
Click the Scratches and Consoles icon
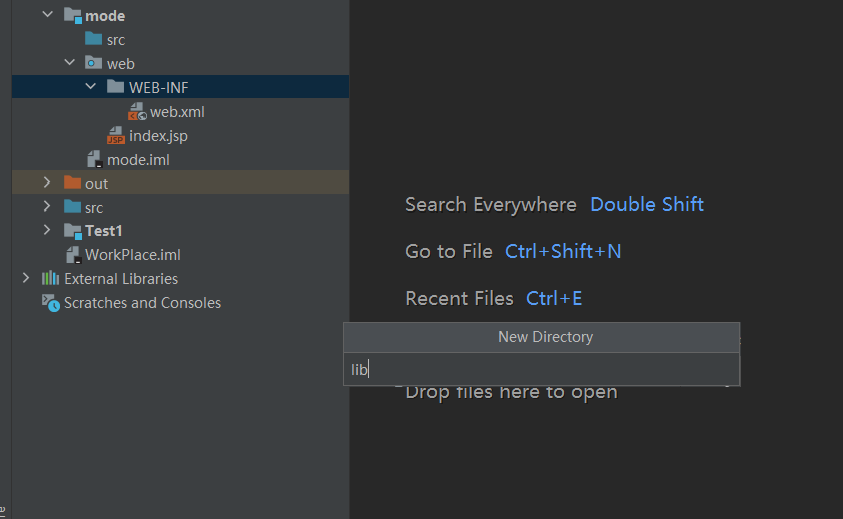point(51,303)
